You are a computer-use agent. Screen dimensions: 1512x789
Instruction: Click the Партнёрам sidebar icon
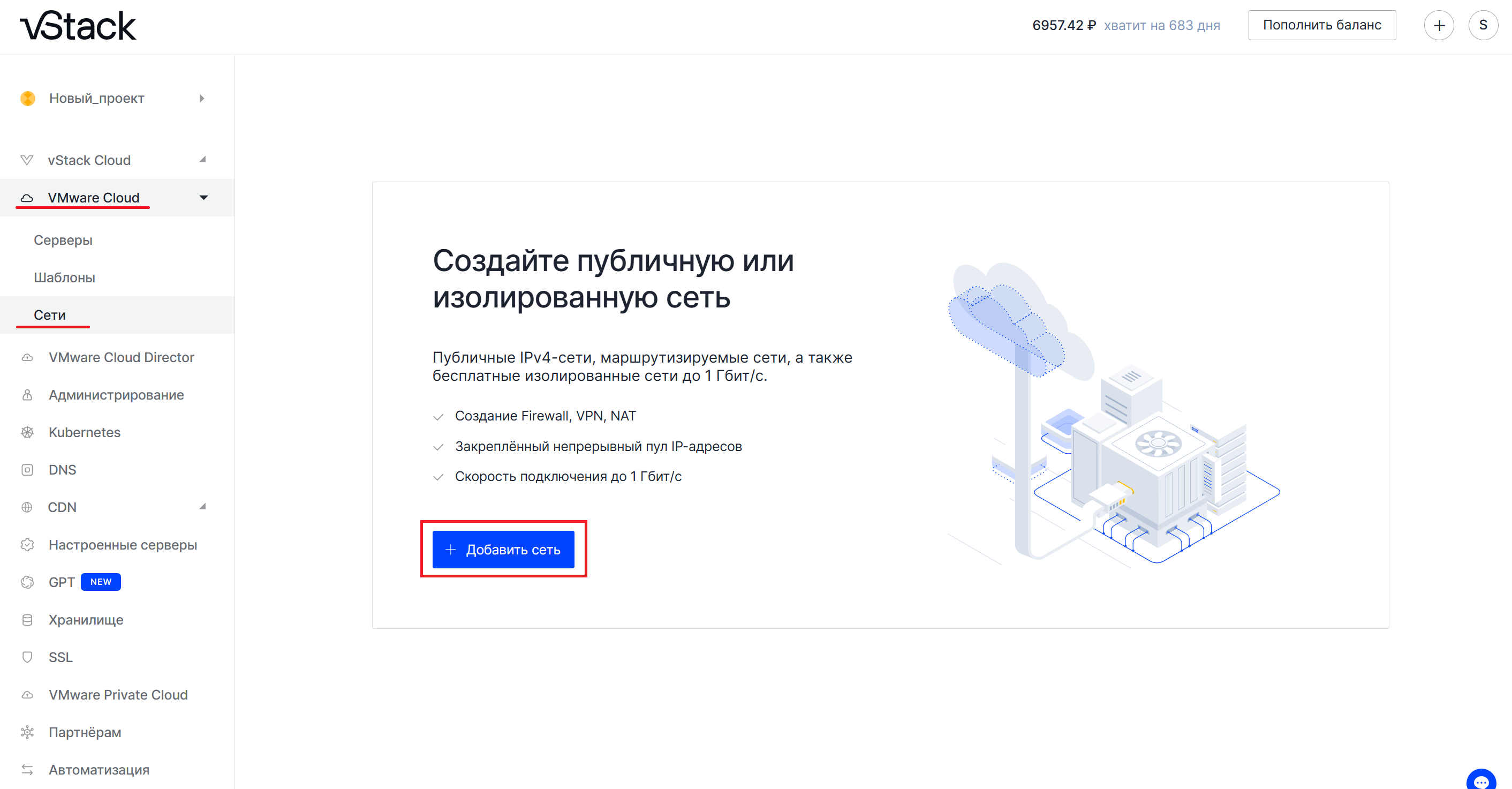(27, 732)
